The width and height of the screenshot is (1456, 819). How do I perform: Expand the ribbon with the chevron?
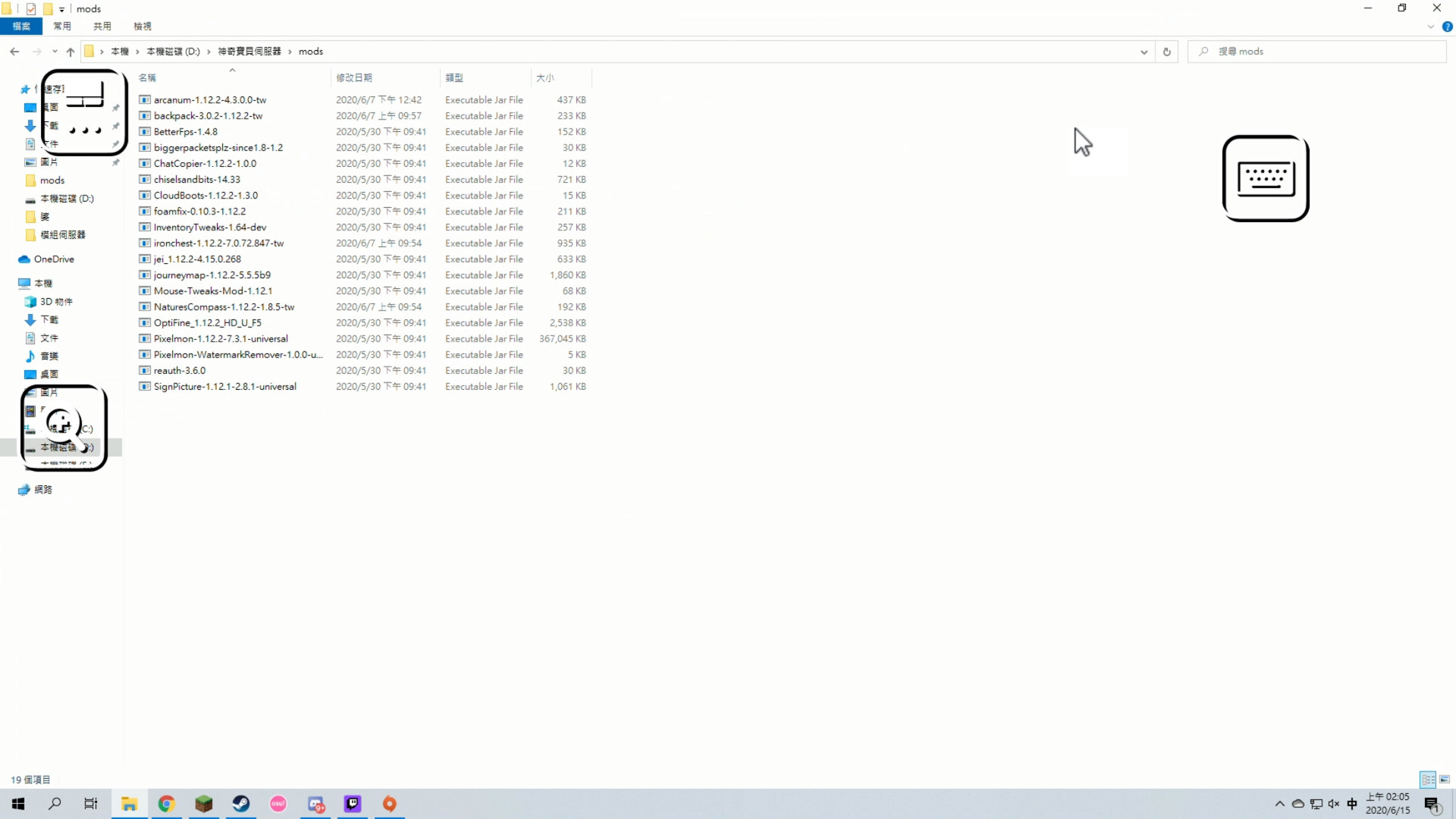pos(1430,27)
